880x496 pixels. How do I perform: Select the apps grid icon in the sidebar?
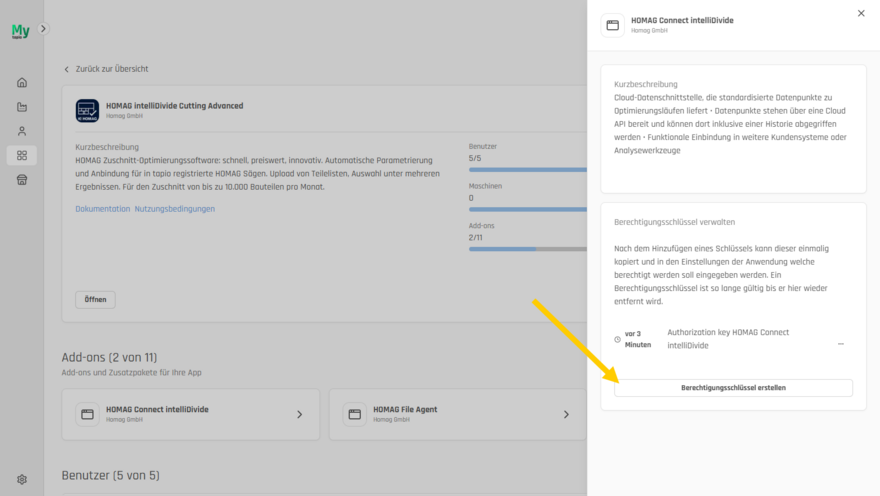click(x=22, y=155)
